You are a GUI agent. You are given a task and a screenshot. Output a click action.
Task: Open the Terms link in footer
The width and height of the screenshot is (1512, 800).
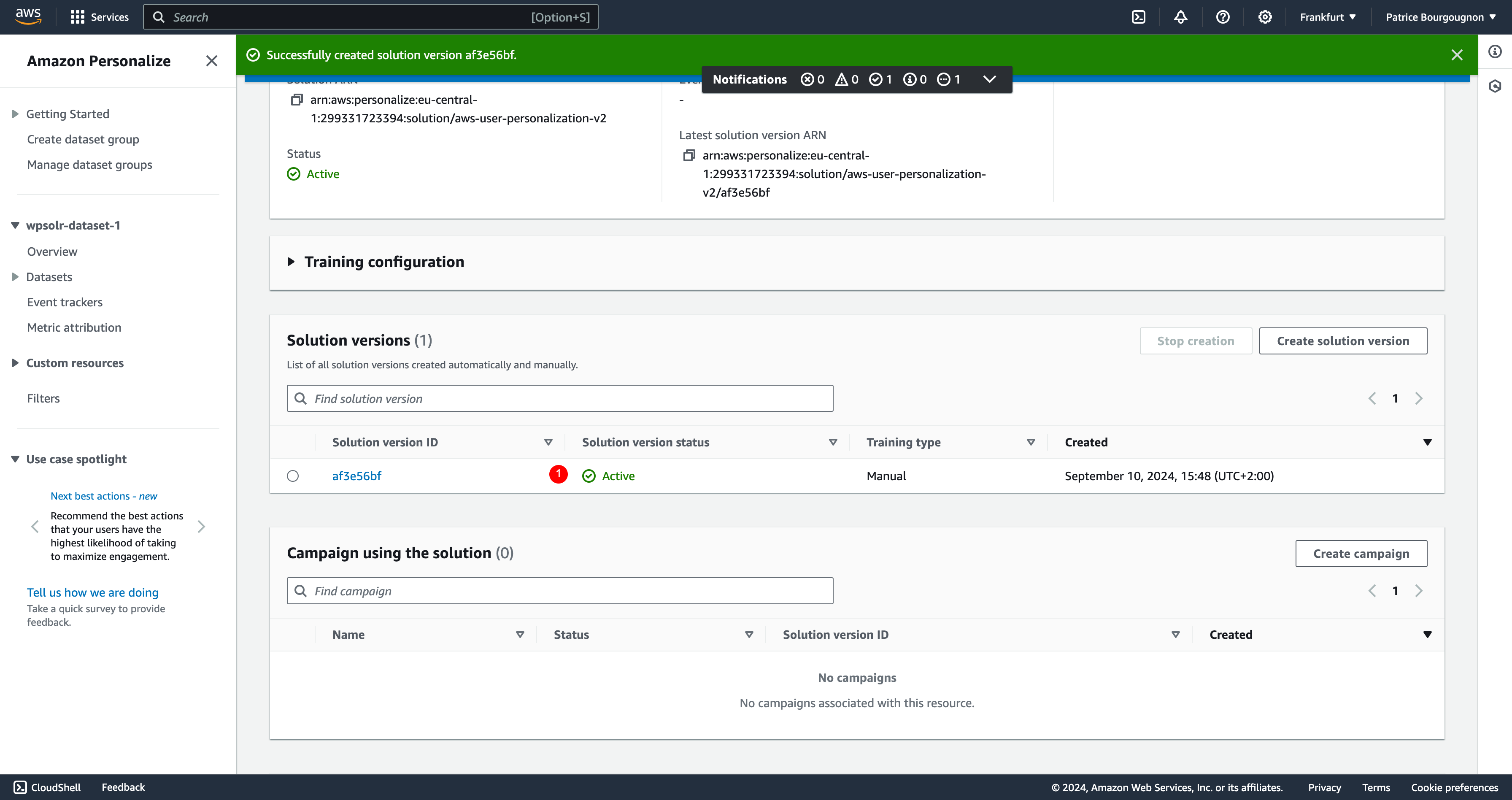tap(1376, 788)
